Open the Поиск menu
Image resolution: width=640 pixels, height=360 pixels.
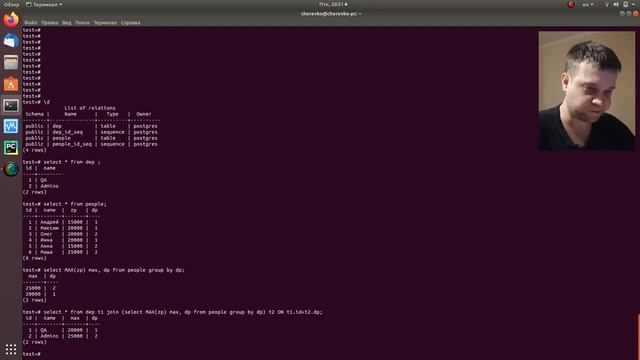point(82,22)
